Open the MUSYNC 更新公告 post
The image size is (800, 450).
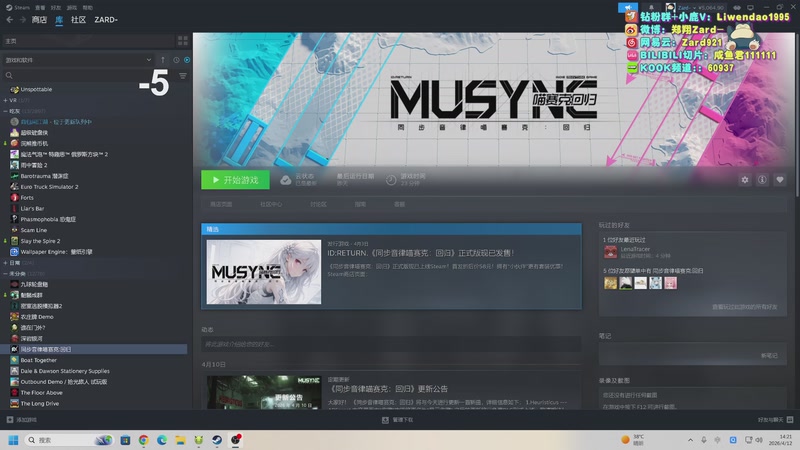(x=387, y=389)
